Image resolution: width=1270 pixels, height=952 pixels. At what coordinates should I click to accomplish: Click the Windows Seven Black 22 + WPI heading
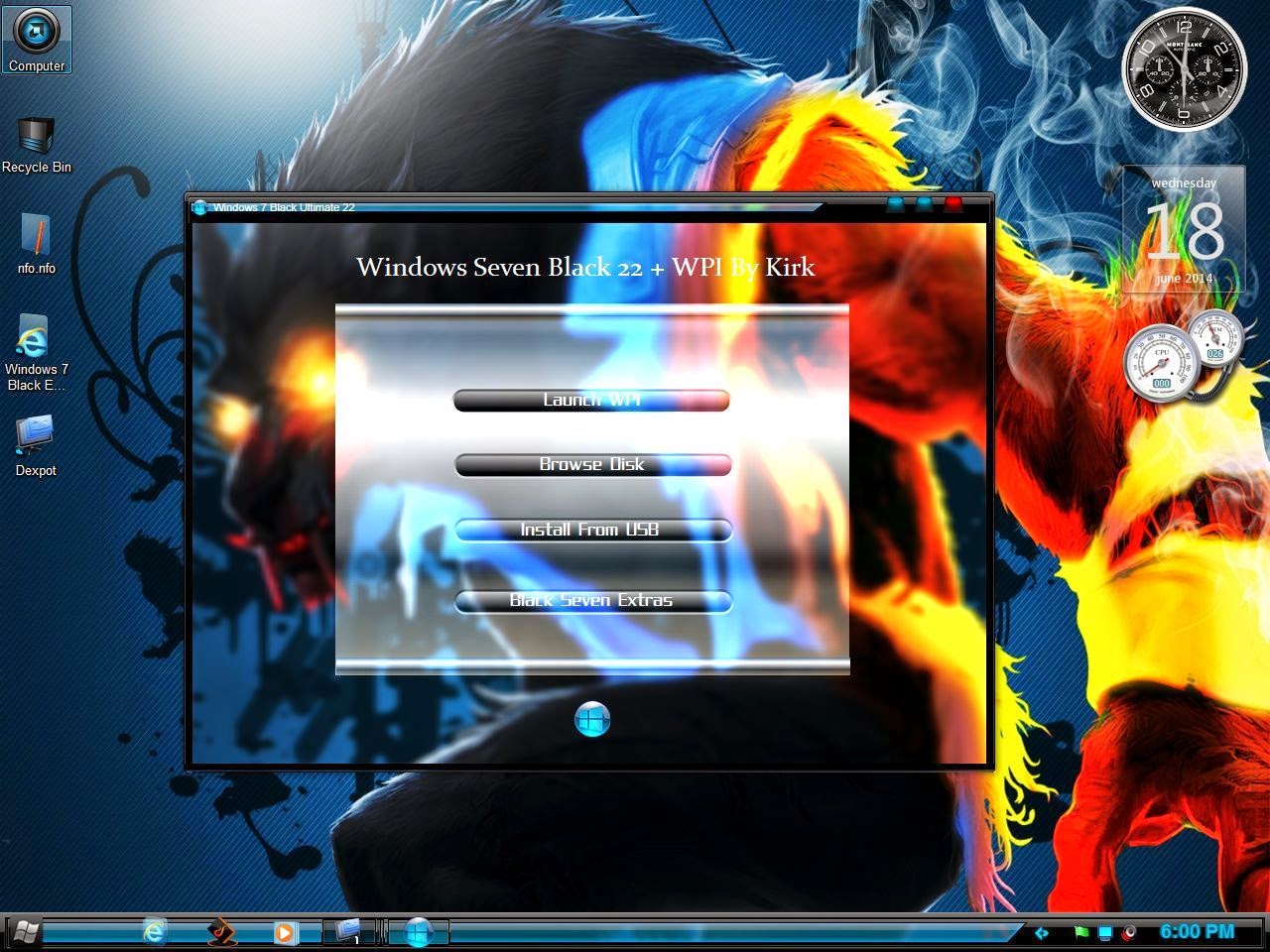coord(585,267)
